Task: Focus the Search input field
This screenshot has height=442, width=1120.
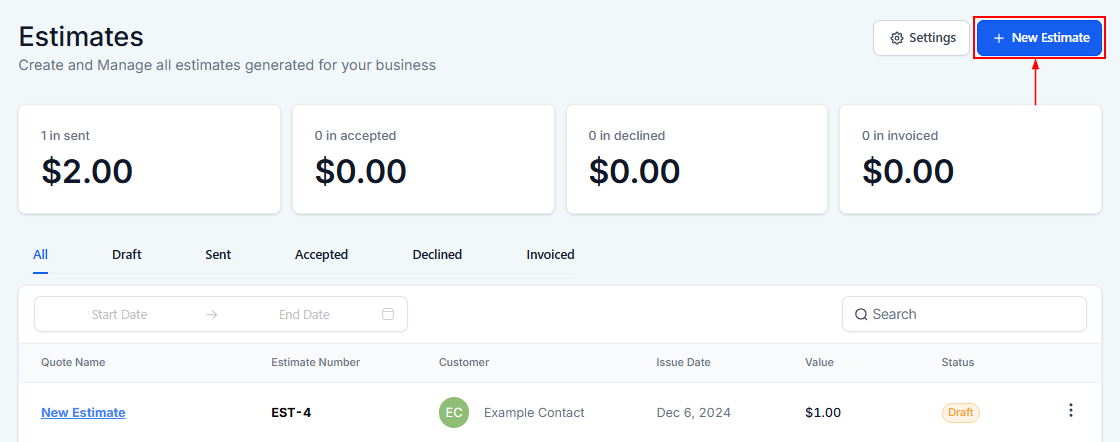Action: click(964, 314)
